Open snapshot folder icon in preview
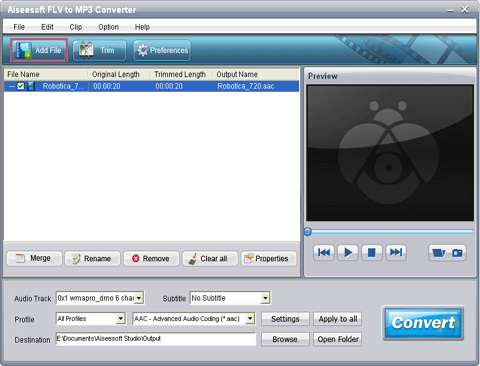The width and height of the screenshot is (480, 366). (438, 253)
